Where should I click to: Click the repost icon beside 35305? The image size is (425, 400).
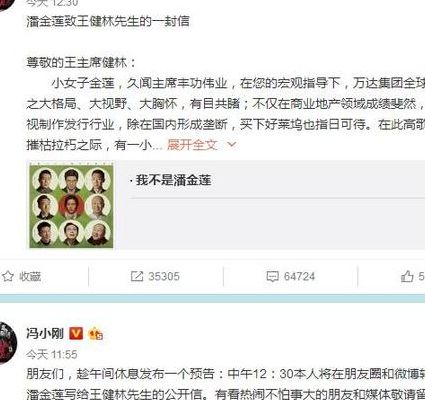pyautogui.click(x=137, y=276)
